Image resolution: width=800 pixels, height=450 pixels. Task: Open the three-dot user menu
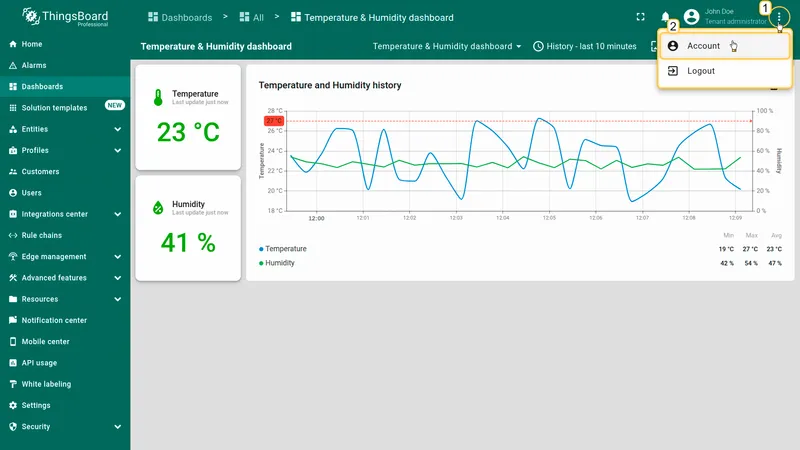[779, 17]
